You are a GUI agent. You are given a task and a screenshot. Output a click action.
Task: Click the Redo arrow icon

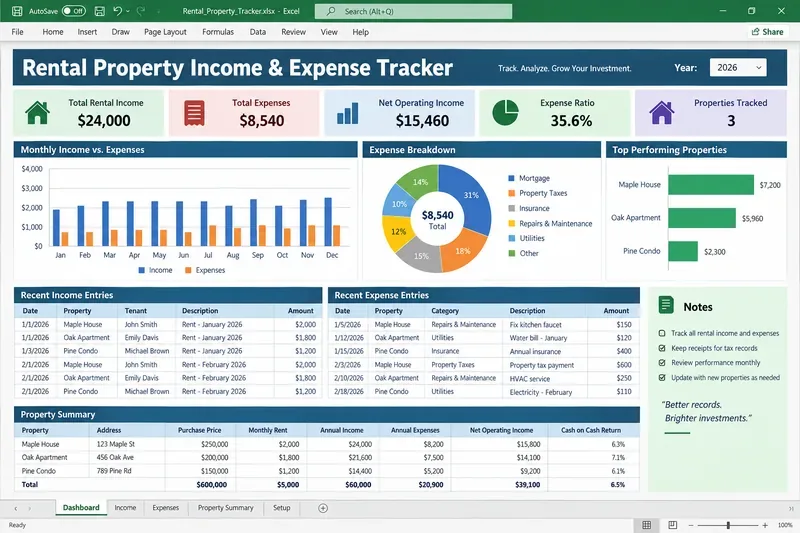coord(141,11)
